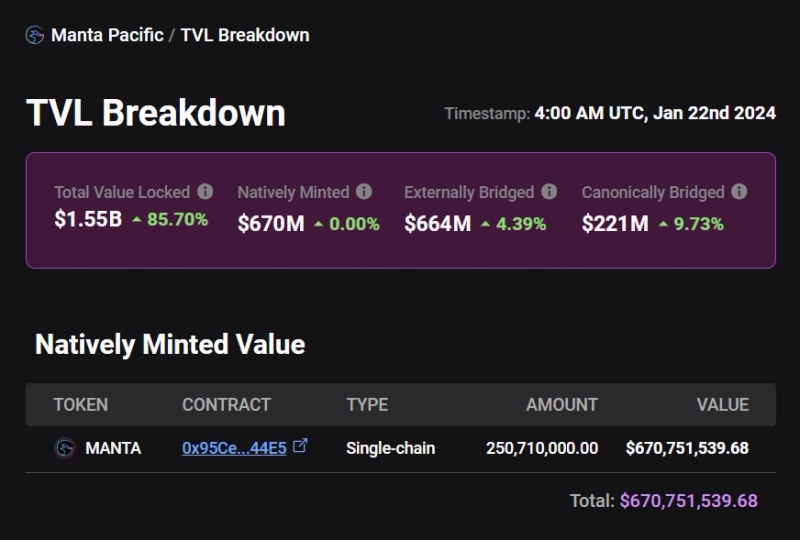
Task: Sort by the VALUE column header
Action: (x=722, y=405)
